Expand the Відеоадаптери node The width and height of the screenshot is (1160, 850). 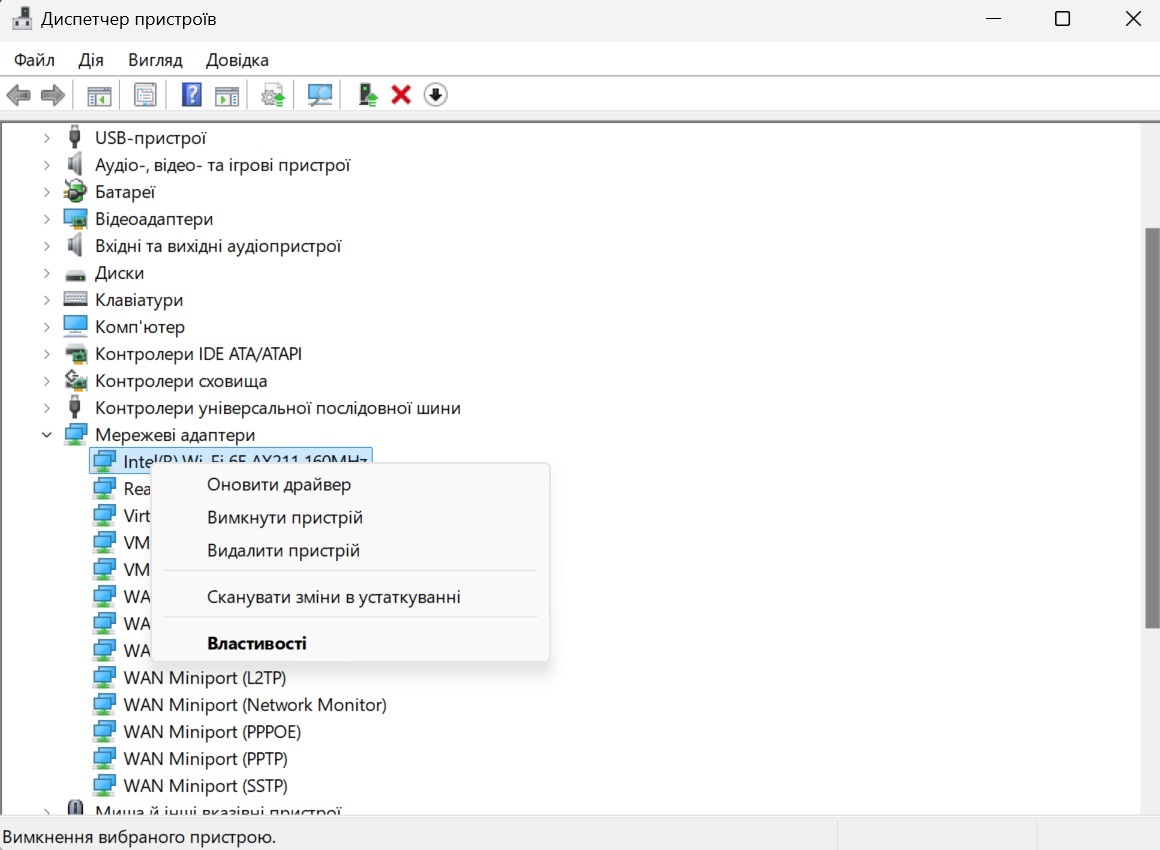47,219
